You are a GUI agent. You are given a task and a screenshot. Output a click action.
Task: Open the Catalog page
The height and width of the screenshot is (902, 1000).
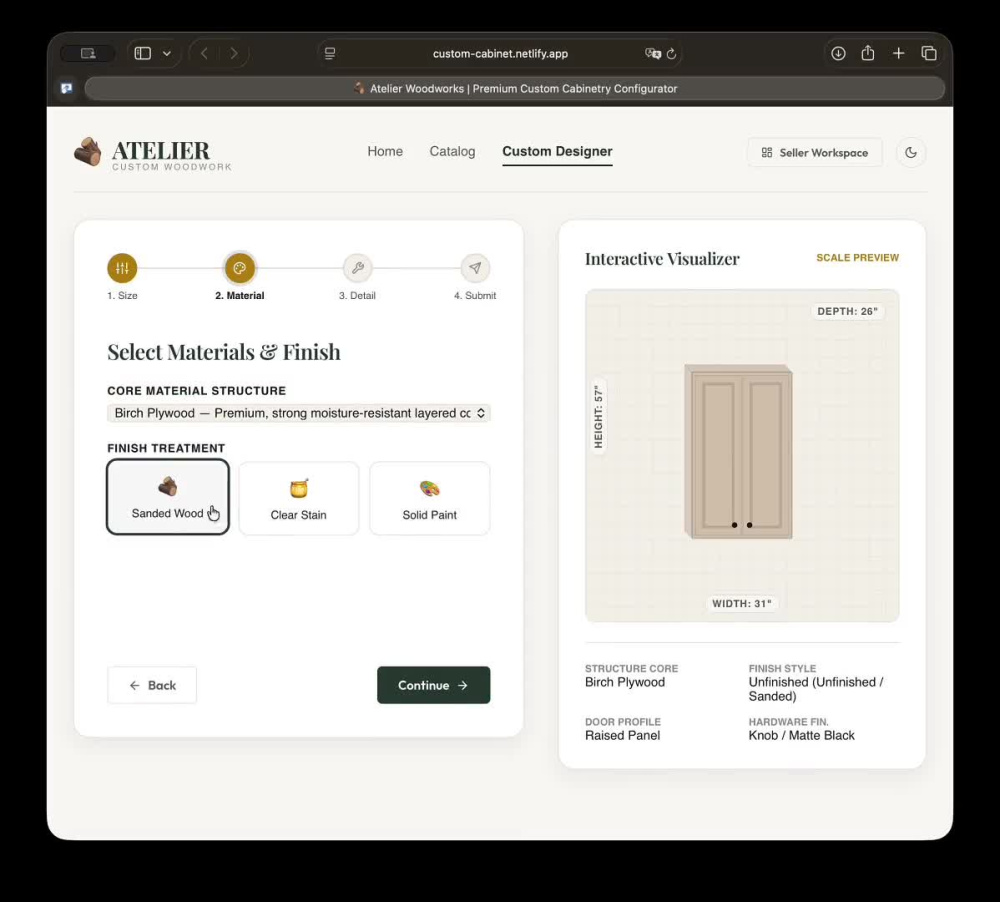click(452, 151)
